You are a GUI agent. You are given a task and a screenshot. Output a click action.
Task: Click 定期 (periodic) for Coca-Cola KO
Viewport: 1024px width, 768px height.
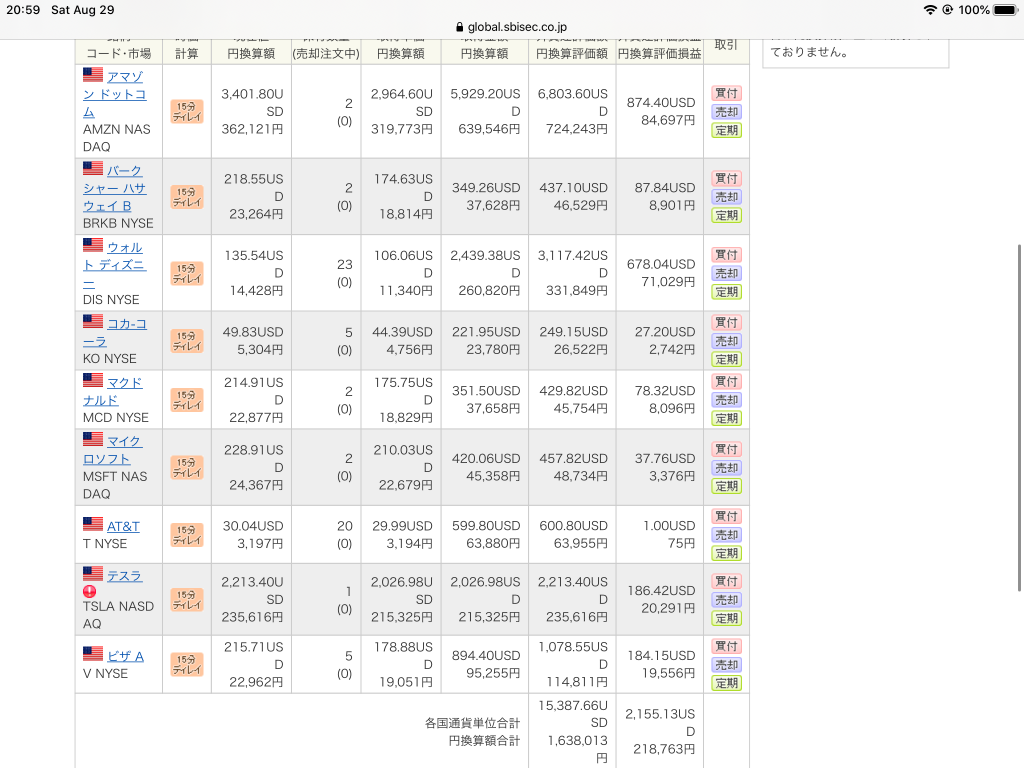(x=726, y=359)
